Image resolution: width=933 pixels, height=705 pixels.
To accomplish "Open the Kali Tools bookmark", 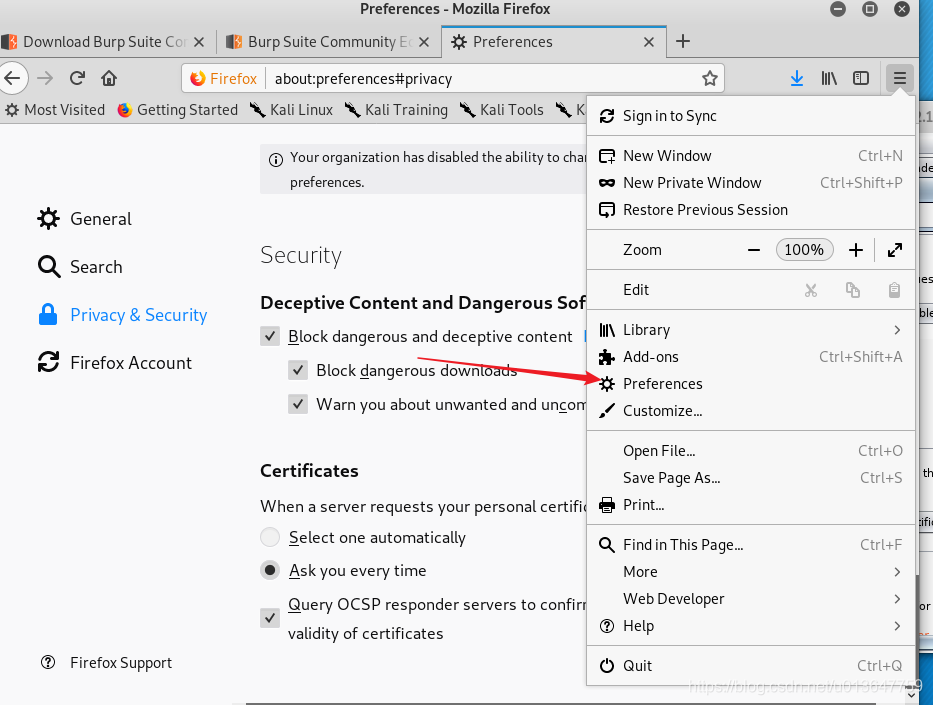I will point(502,110).
